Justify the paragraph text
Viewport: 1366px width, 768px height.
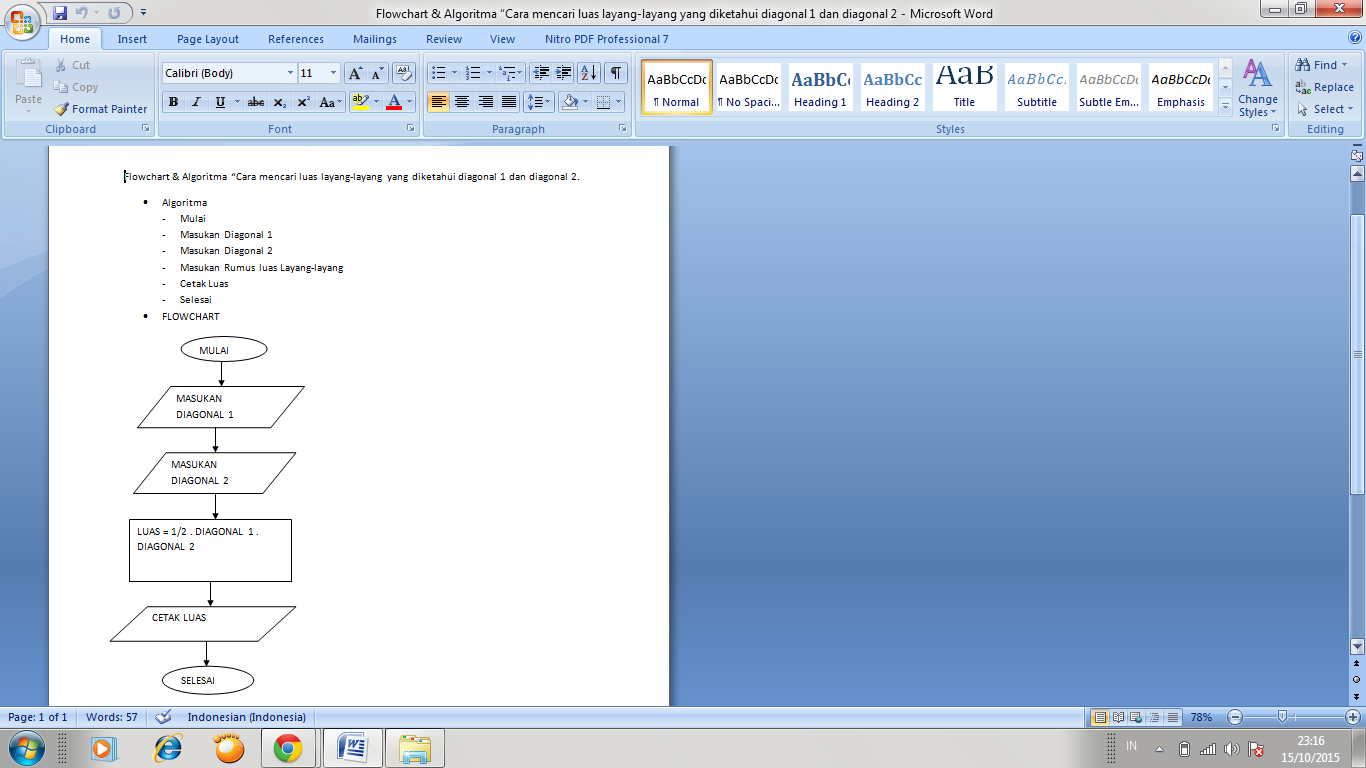[x=509, y=102]
